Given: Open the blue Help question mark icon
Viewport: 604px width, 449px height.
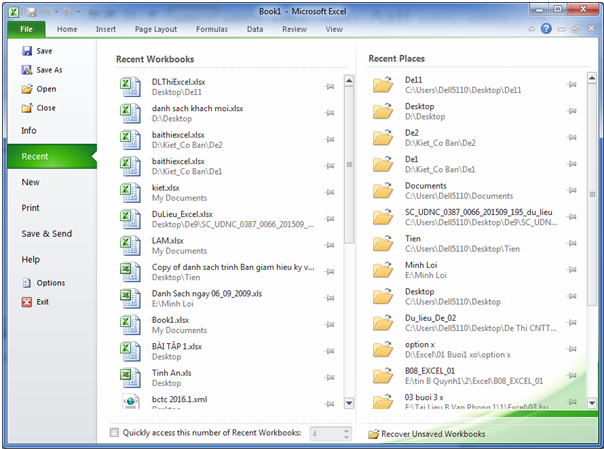Looking at the screenshot, I should (546, 28).
